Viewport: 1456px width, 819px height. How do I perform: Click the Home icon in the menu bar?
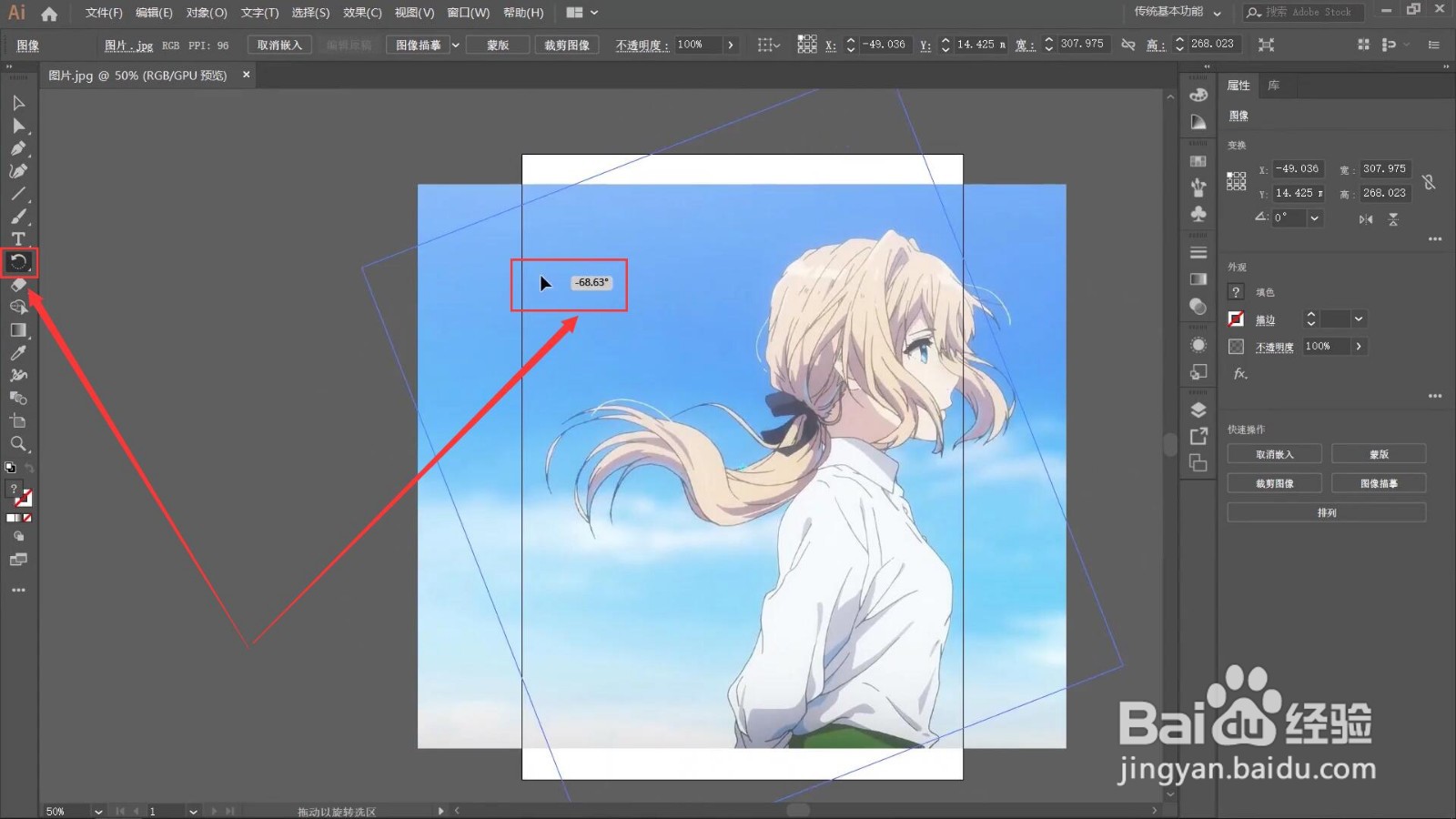[49, 13]
